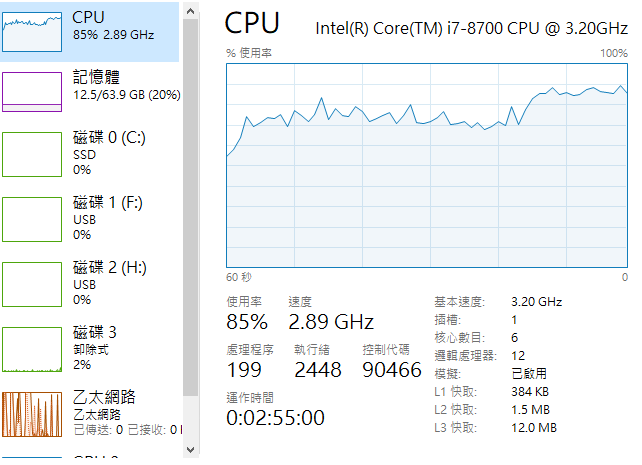Screen dimensions: 642x465
Task: Click the sidebar vertical scrollbar thumb
Action: 190,208
